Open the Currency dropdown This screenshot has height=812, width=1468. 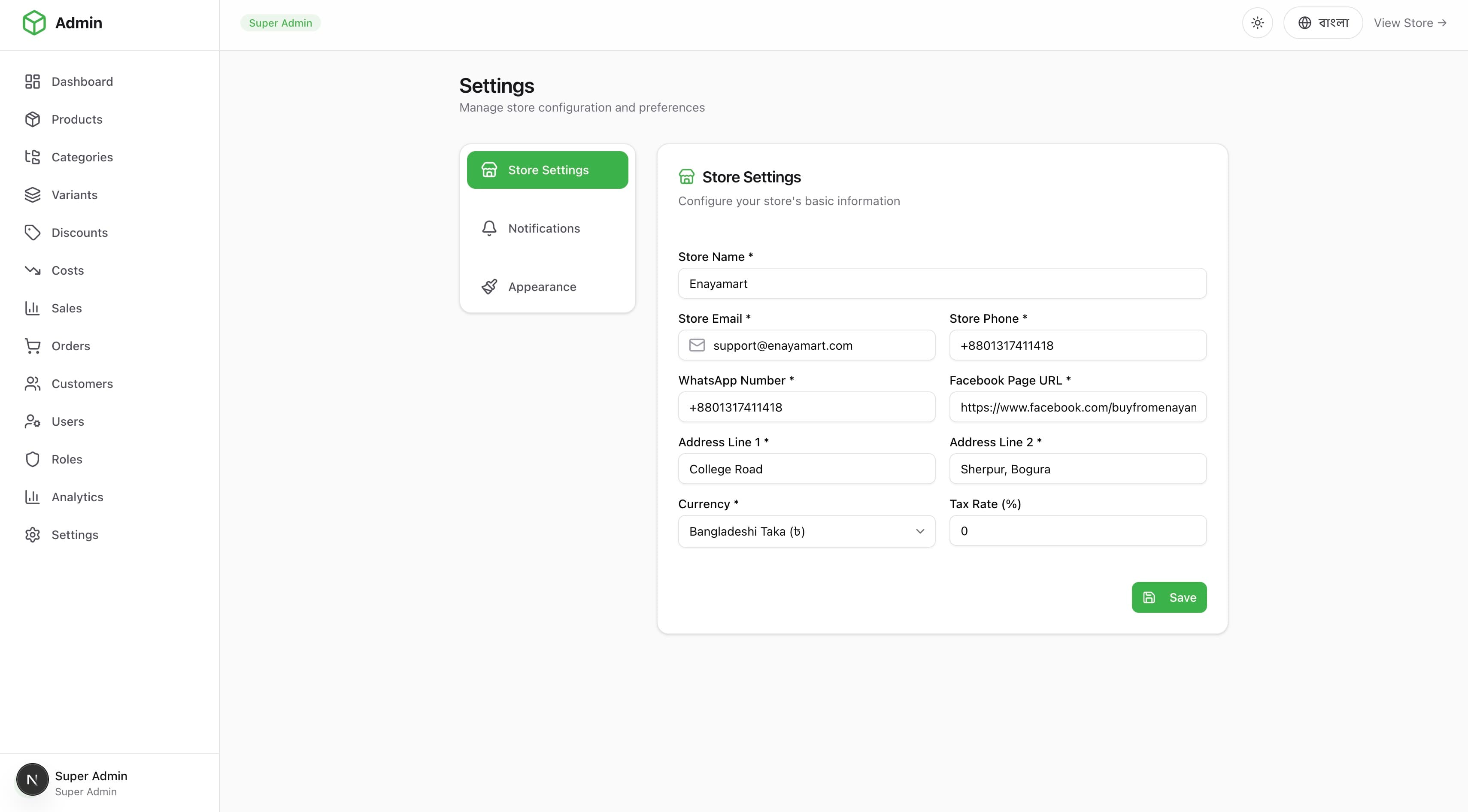[807, 531]
